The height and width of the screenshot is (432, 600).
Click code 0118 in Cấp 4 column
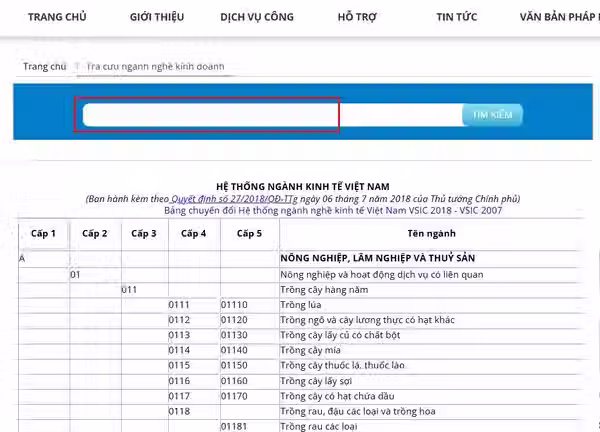pos(179,411)
